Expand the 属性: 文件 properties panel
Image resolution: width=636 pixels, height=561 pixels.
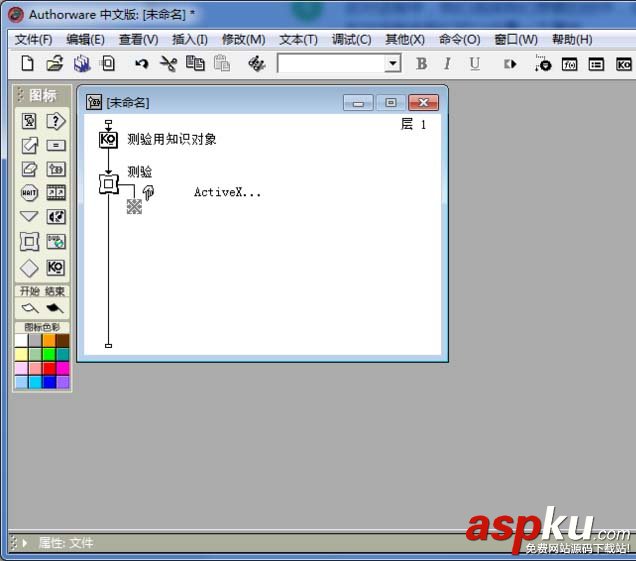tap(25, 543)
